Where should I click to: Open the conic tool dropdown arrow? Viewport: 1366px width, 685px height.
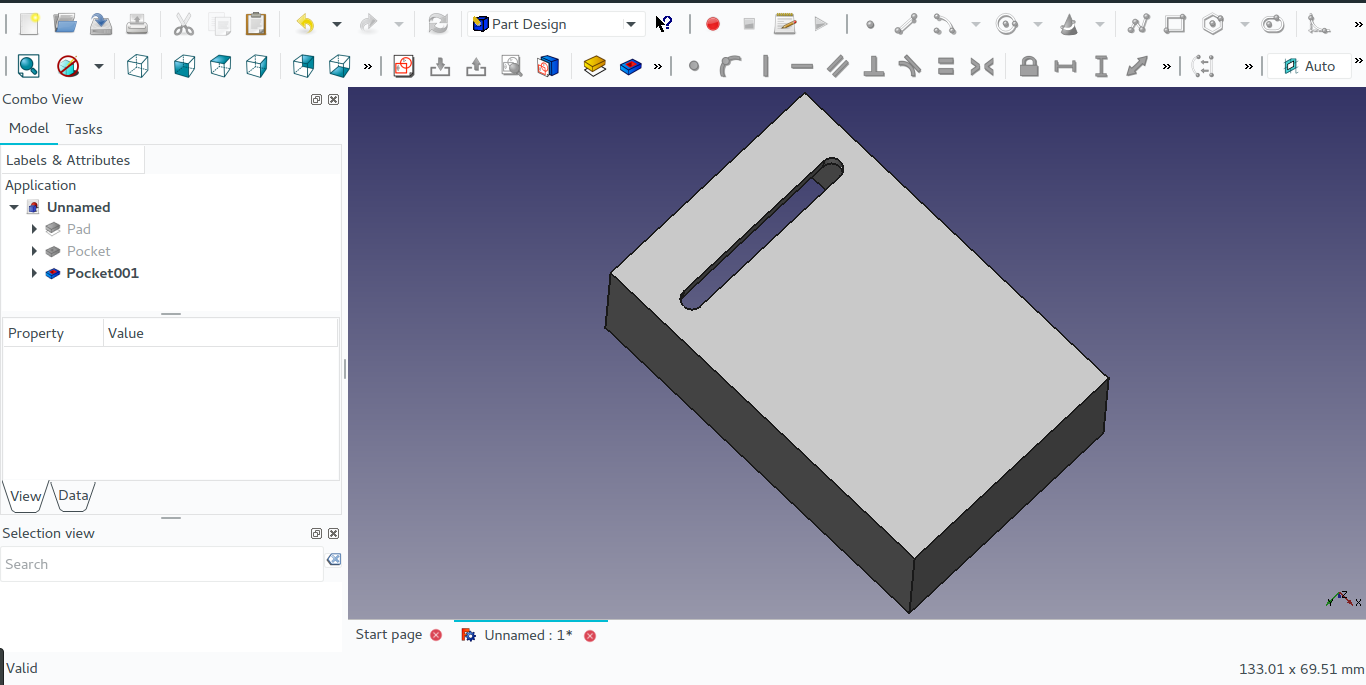tap(1100, 24)
